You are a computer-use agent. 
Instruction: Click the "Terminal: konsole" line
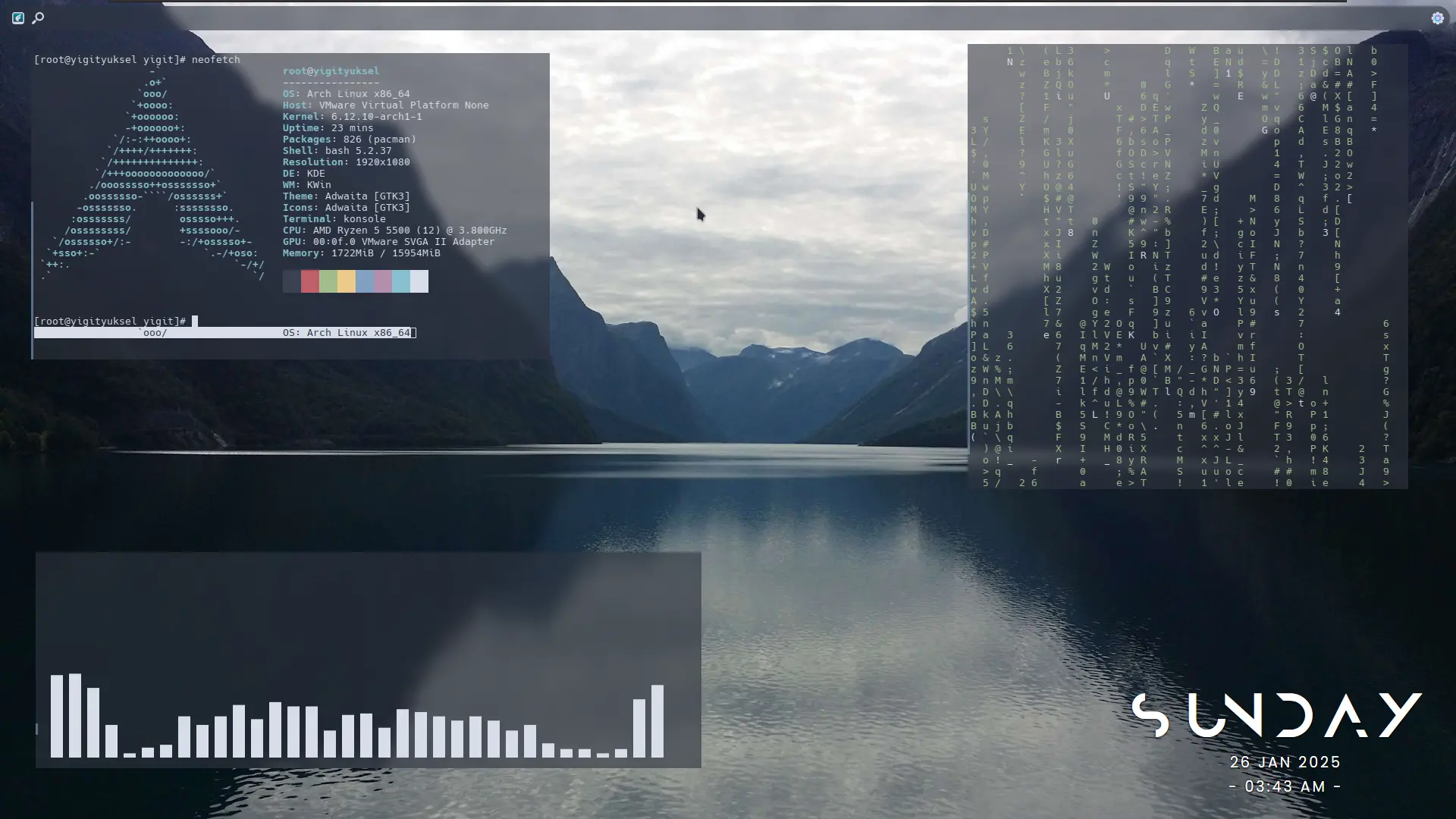coord(334,219)
